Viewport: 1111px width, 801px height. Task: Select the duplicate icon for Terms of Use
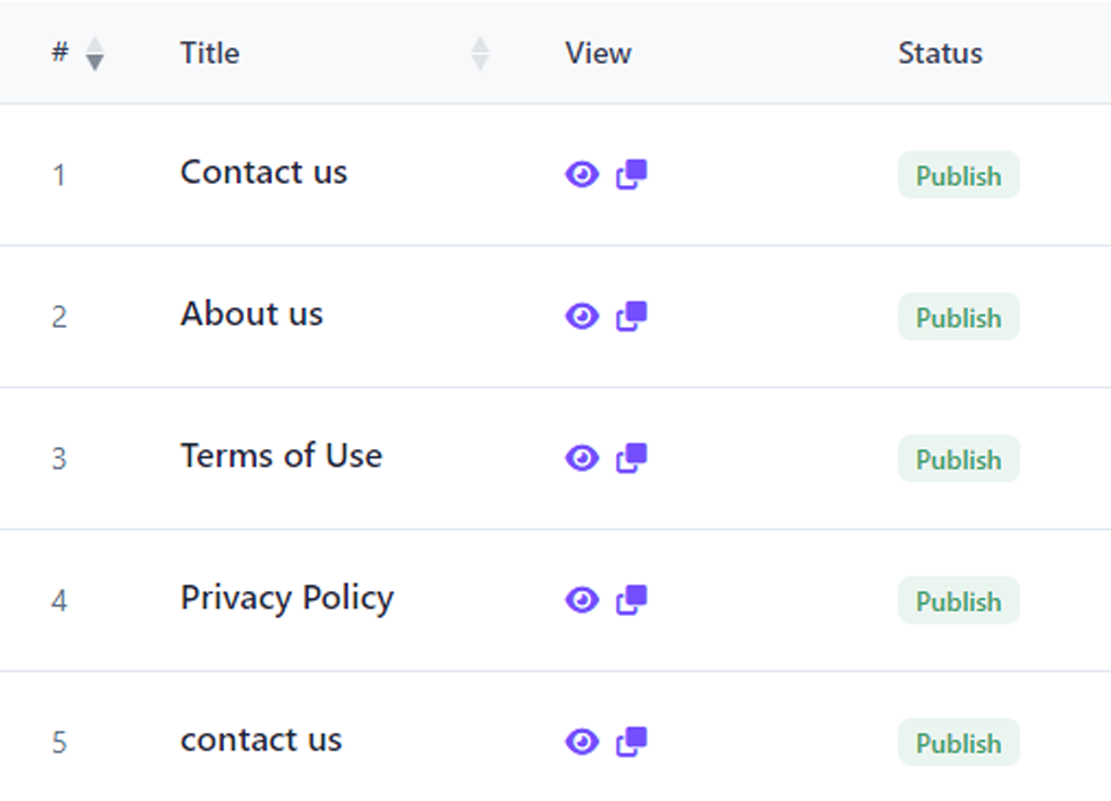[631, 458]
